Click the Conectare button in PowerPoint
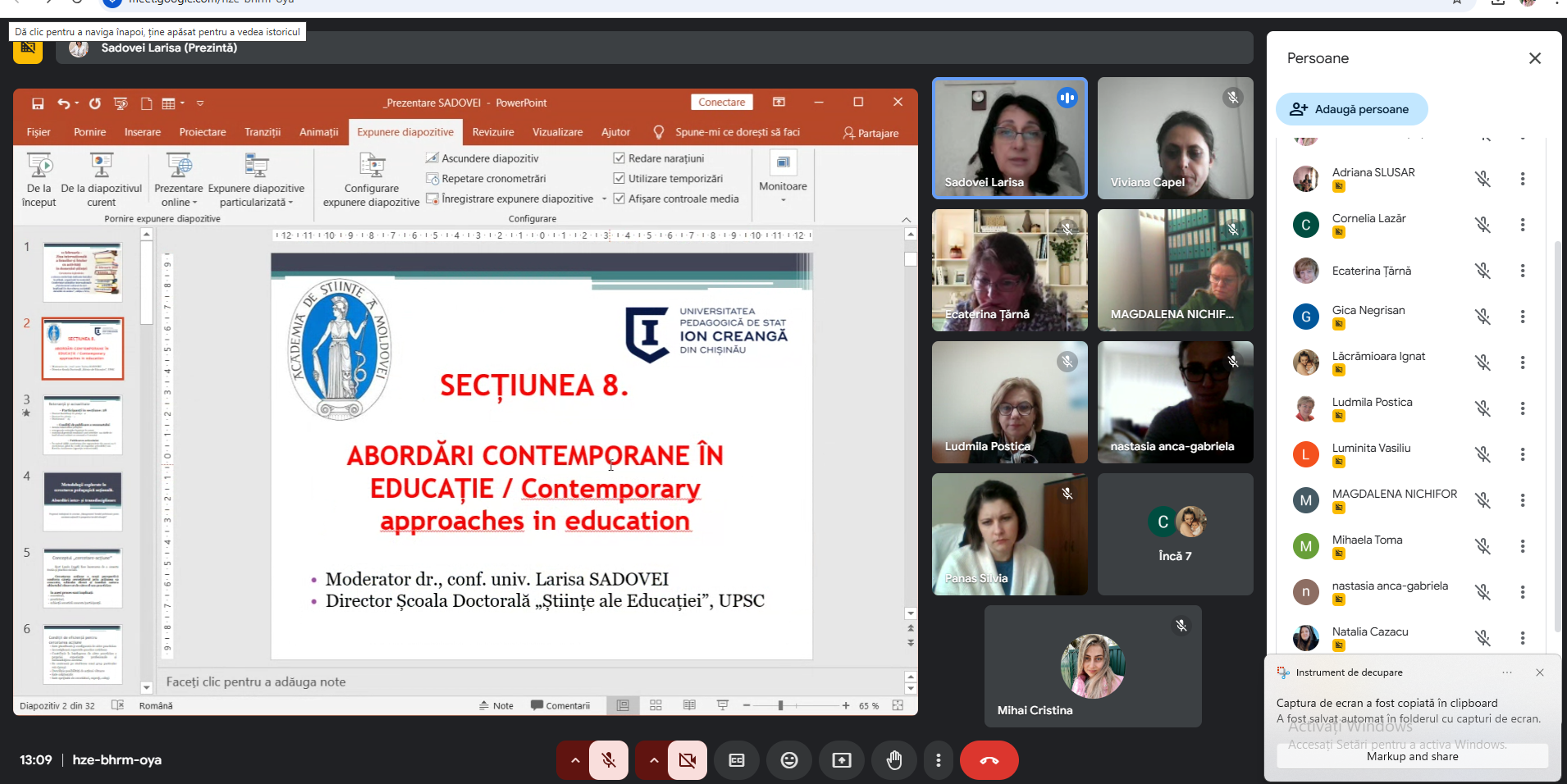1567x784 pixels. click(x=722, y=103)
